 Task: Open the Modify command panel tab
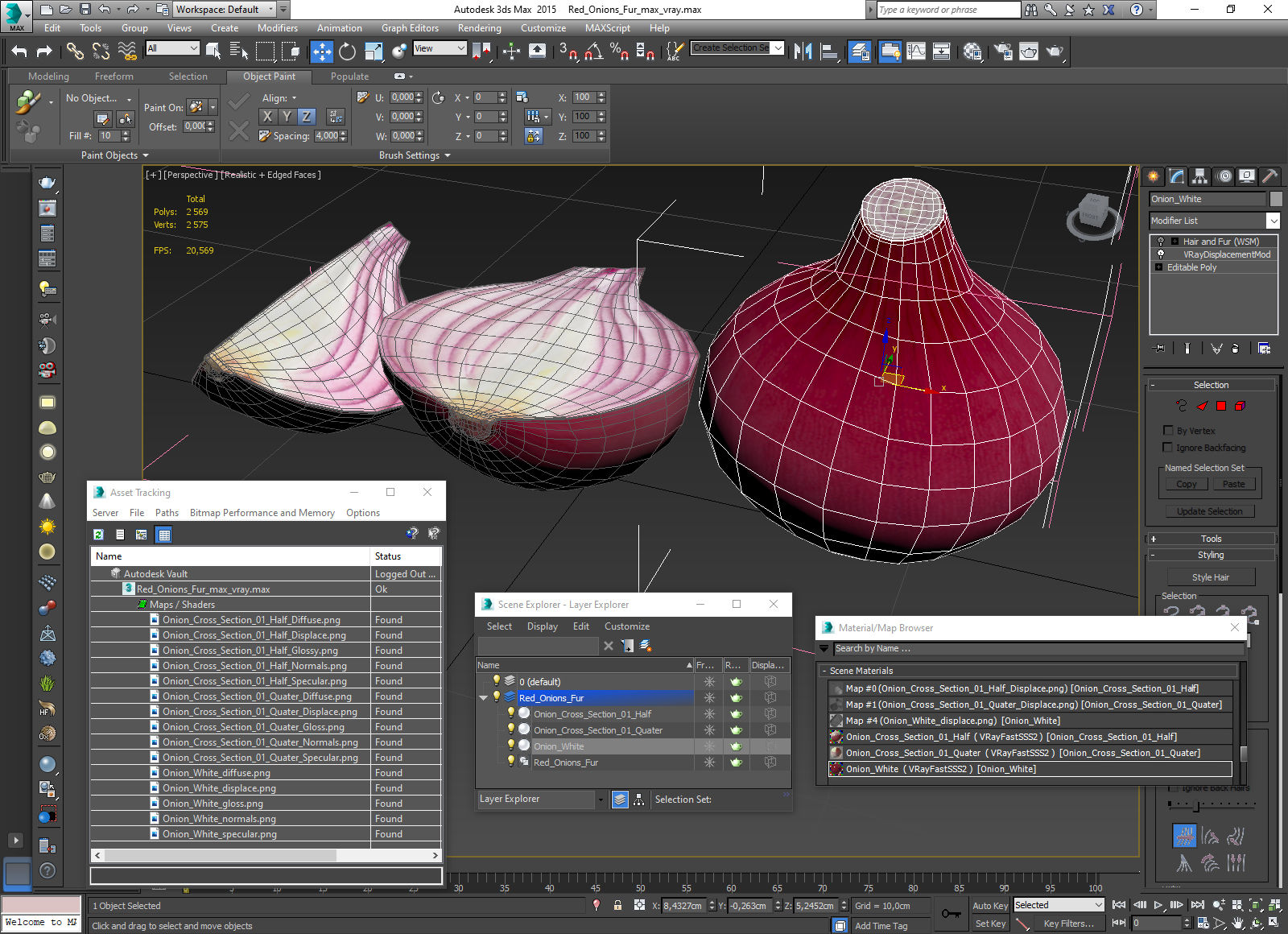click(x=1177, y=176)
